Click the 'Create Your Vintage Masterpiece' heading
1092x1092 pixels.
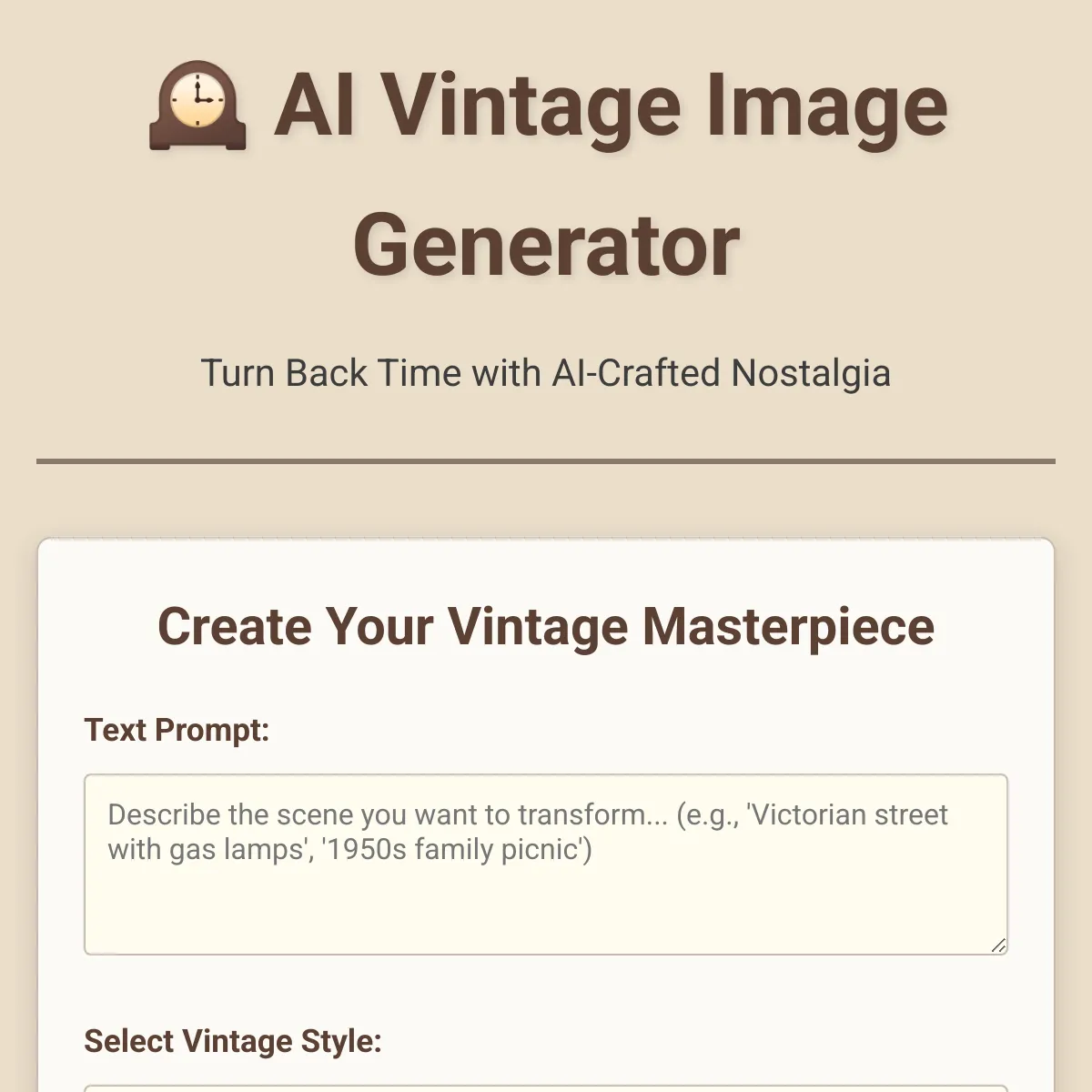(x=546, y=627)
